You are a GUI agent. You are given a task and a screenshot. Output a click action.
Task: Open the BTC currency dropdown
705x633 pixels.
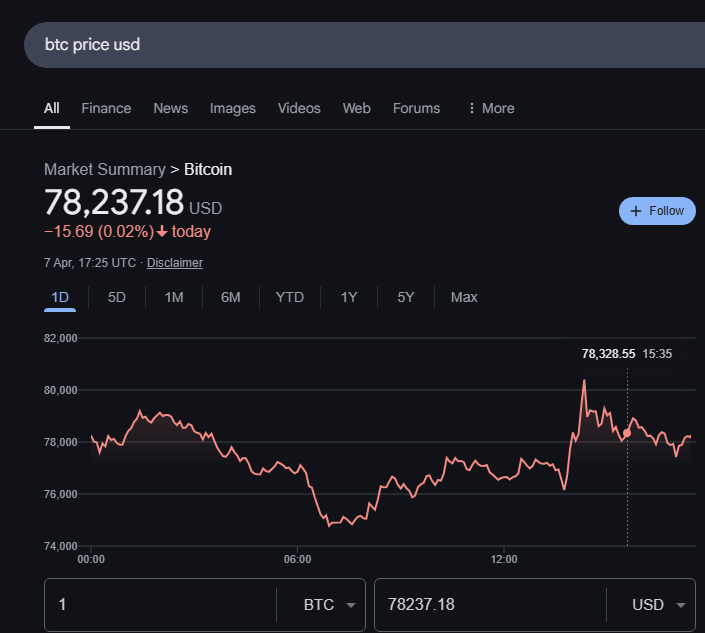click(x=330, y=605)
